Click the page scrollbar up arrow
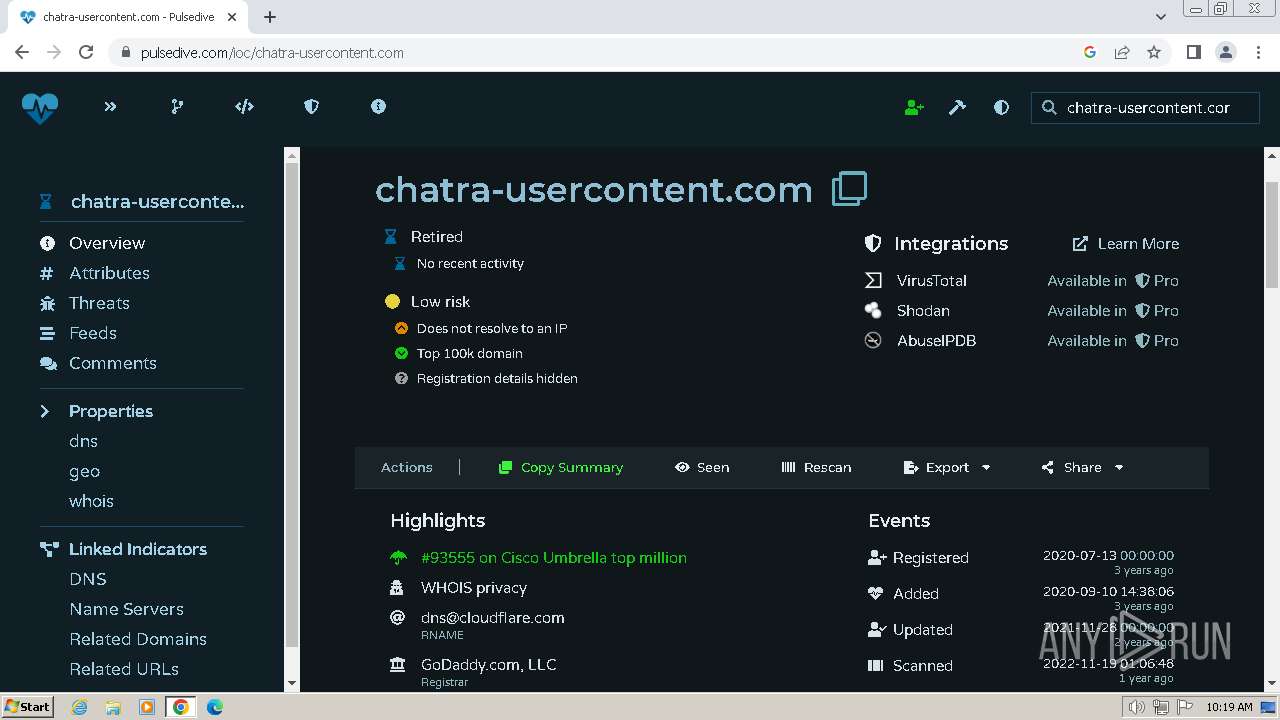1280x720 pixels. [1272, 156]
